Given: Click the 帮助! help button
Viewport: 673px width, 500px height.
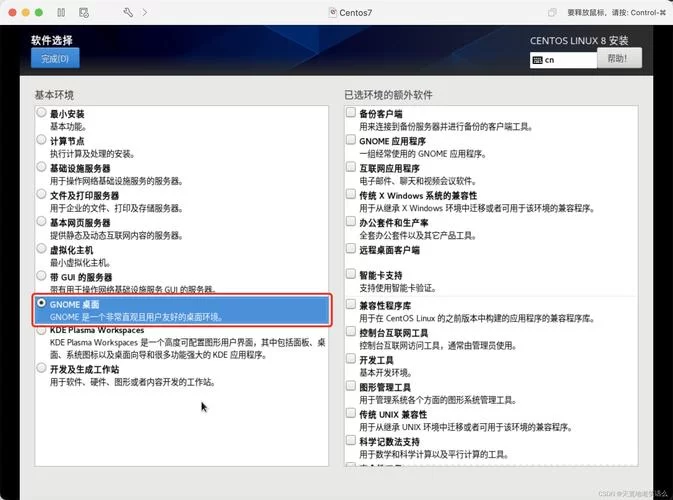Looking at the screenshot, I should [619, 58].
